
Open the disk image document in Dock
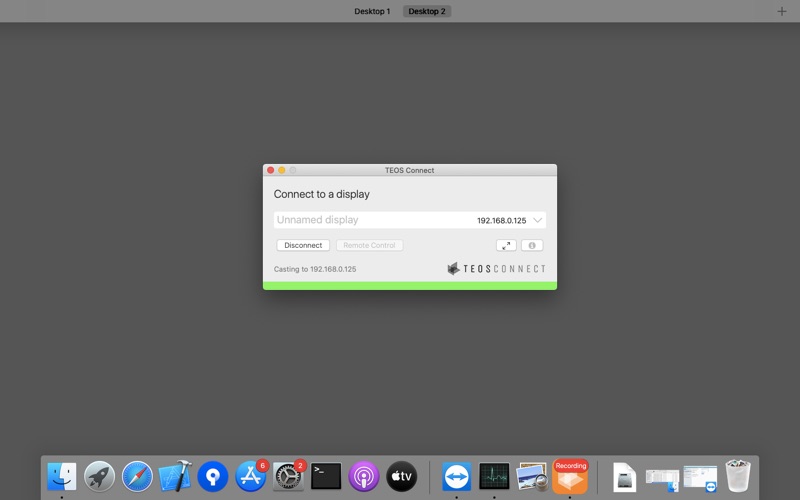point(624,477)
